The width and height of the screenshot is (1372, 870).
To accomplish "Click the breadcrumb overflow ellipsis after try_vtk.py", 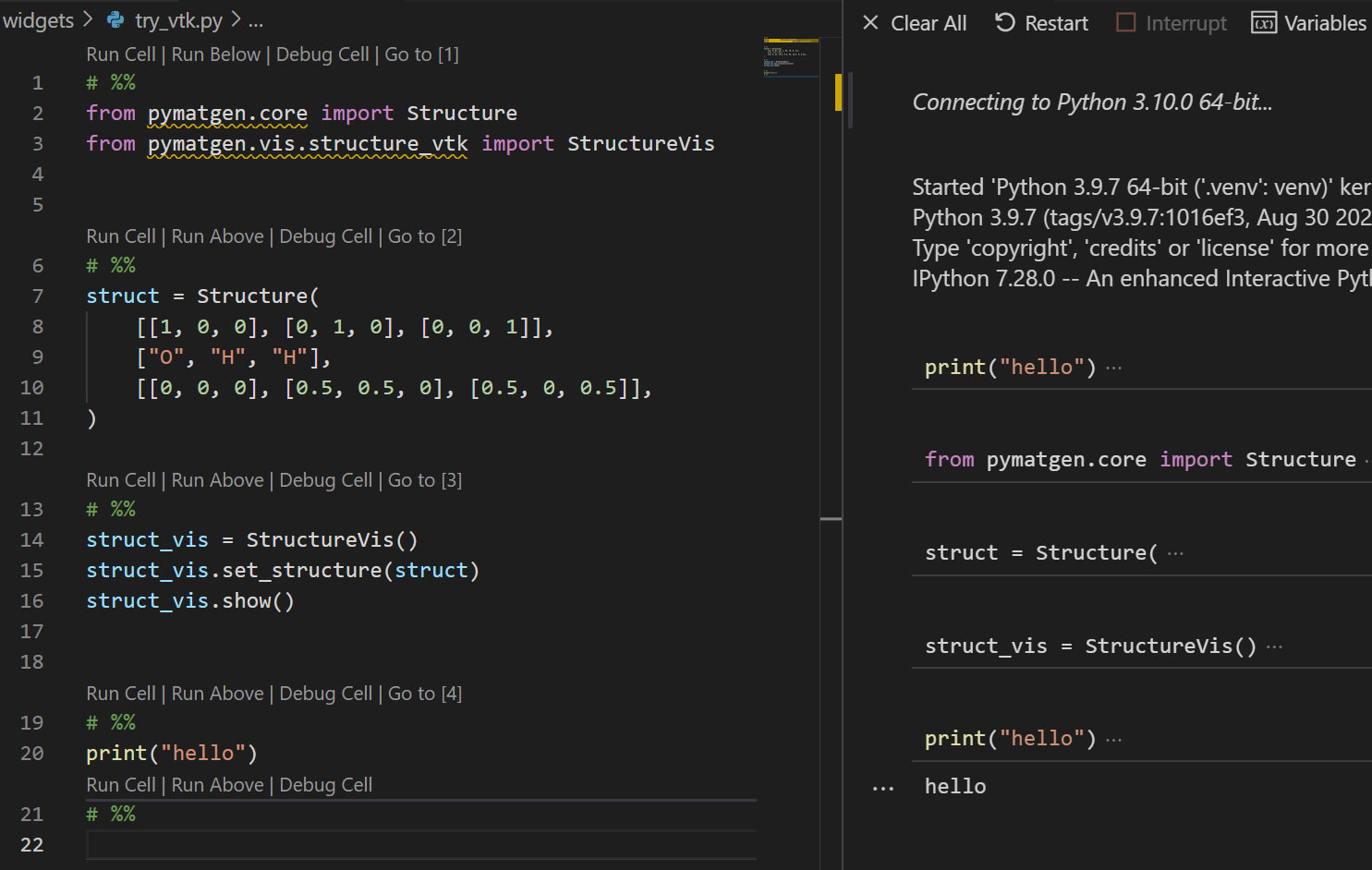I will tap(255, 20).
